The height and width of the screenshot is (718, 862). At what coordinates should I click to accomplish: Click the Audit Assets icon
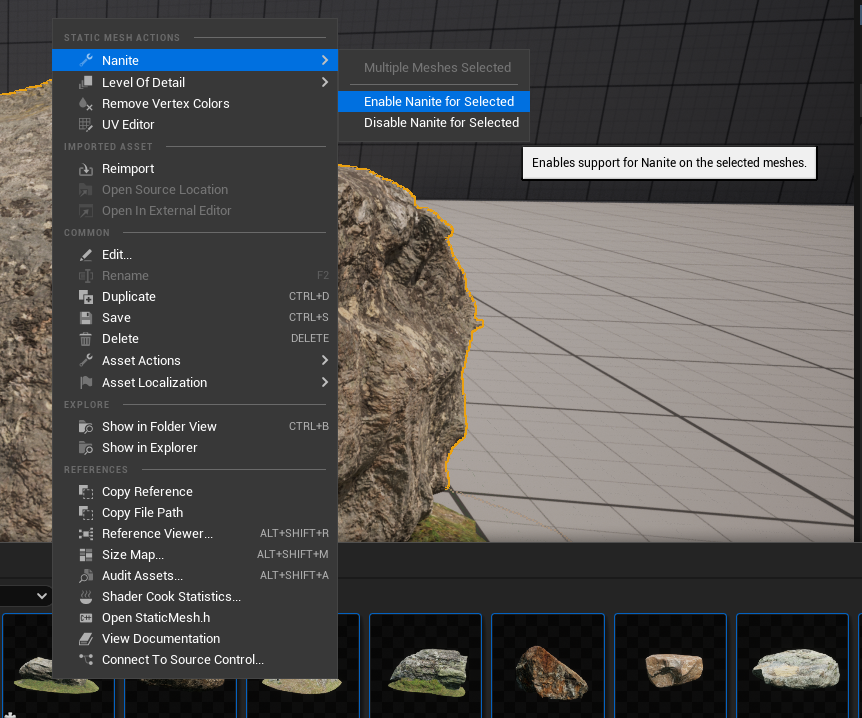click(x=86, y=576)
